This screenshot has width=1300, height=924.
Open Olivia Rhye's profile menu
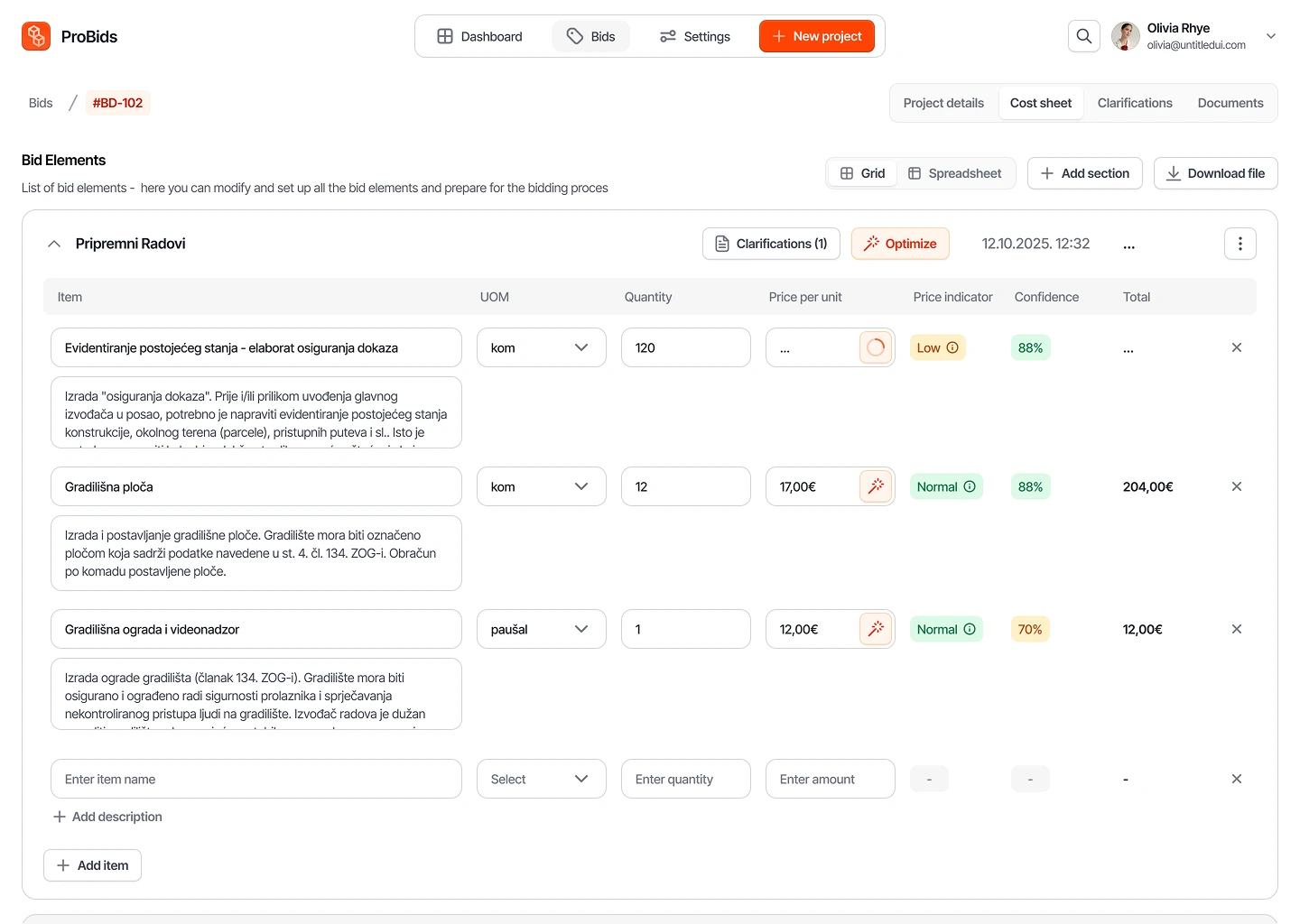[x=1271, y=36]
